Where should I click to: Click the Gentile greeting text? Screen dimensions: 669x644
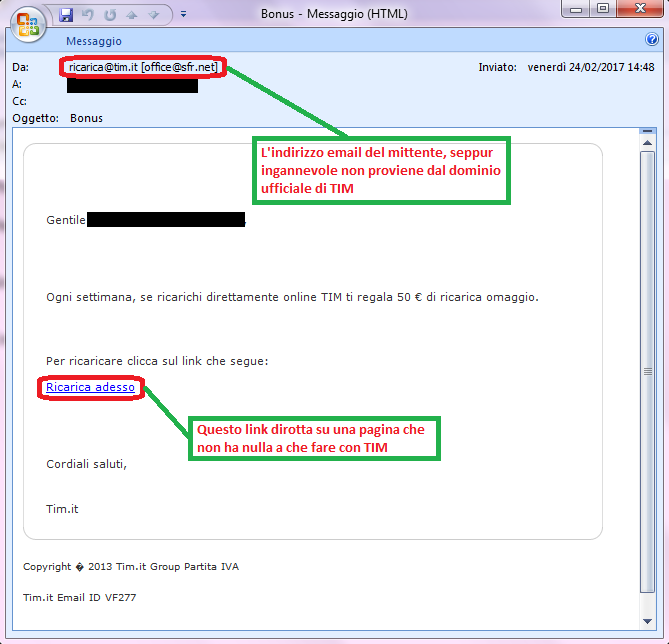(66, 220)
